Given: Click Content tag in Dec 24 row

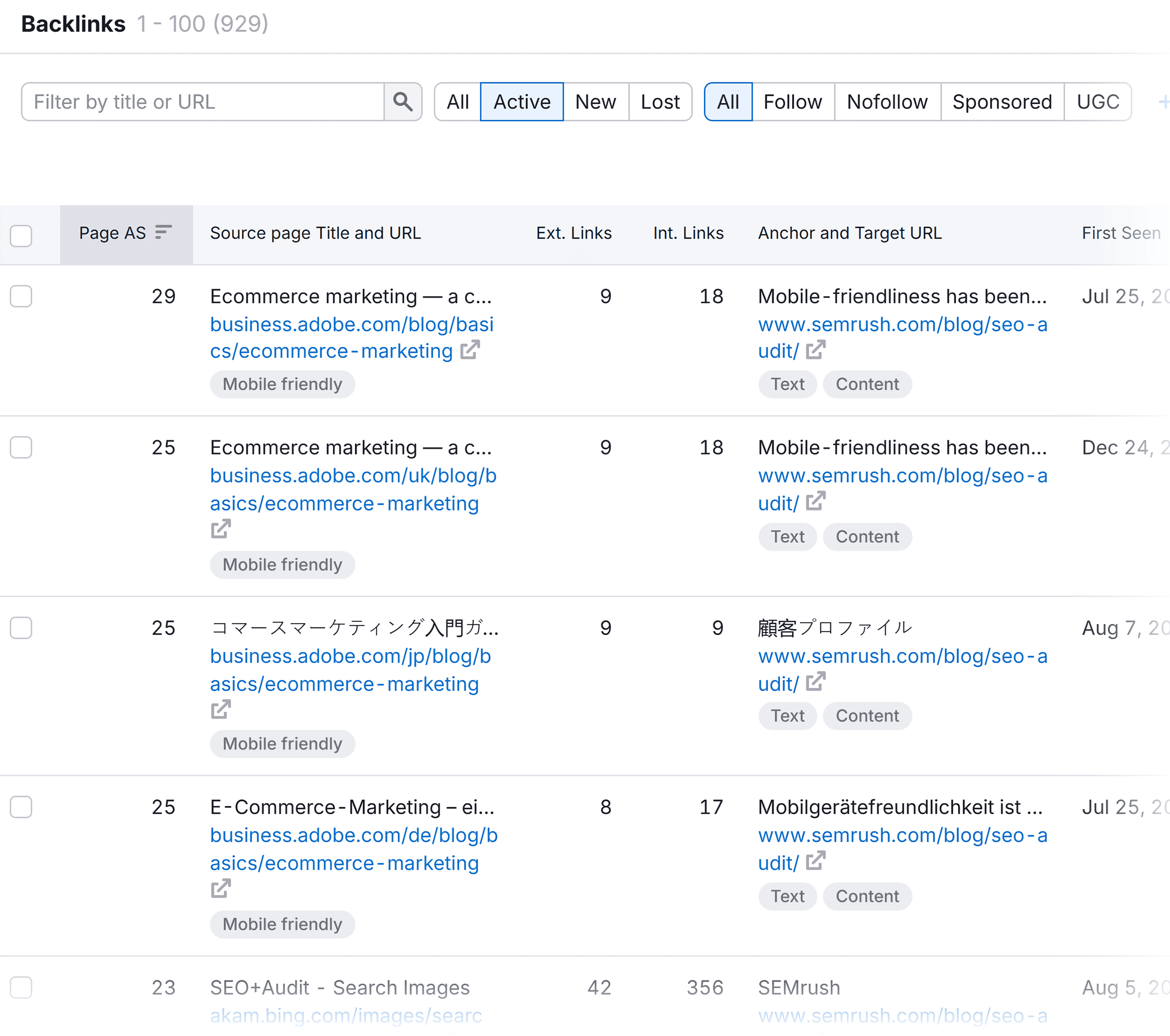Looking at the screenshot, I should pos(867,536).
